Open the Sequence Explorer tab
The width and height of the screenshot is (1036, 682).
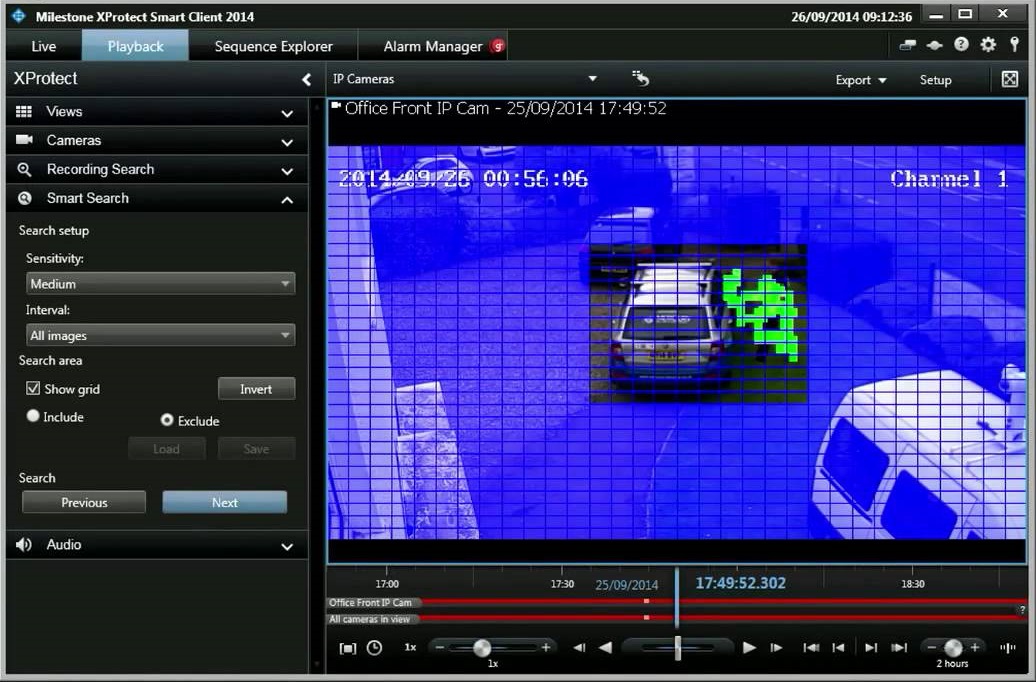(274, 46)
